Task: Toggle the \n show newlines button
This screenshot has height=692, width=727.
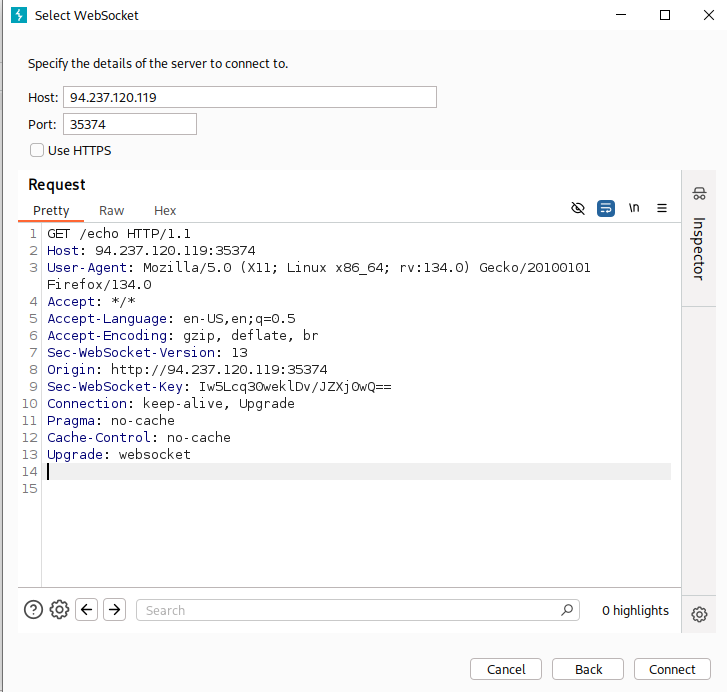Action: coord(634,209)
